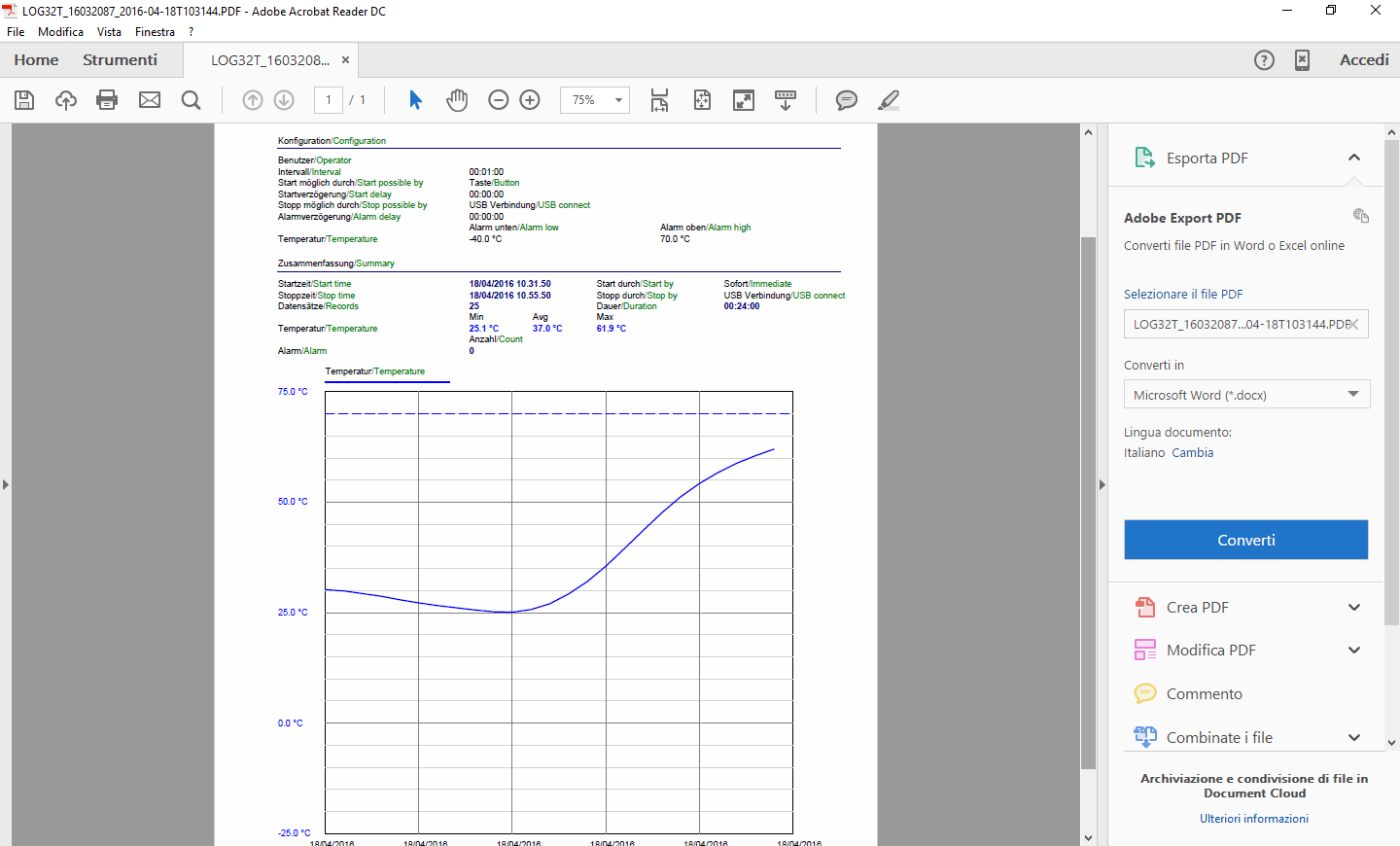Expand the Modifica PDF section
Image resolution: width=1400 pixels, height=846 pixels.
[x=1353, y=651]
